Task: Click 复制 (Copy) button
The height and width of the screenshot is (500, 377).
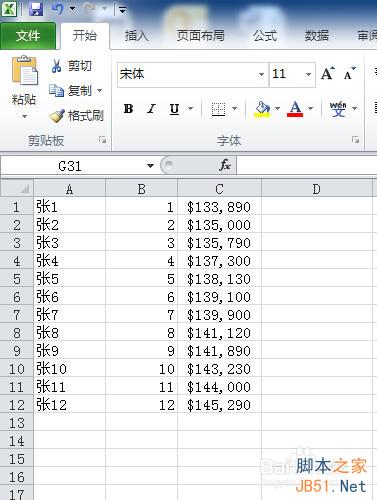Action: pos(71,90)
